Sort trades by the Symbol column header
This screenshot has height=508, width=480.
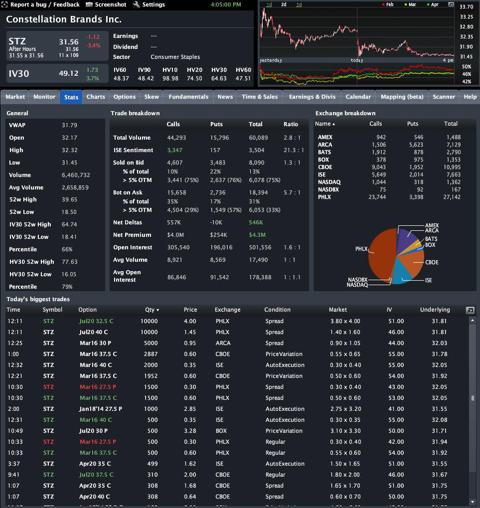[52, 310]
